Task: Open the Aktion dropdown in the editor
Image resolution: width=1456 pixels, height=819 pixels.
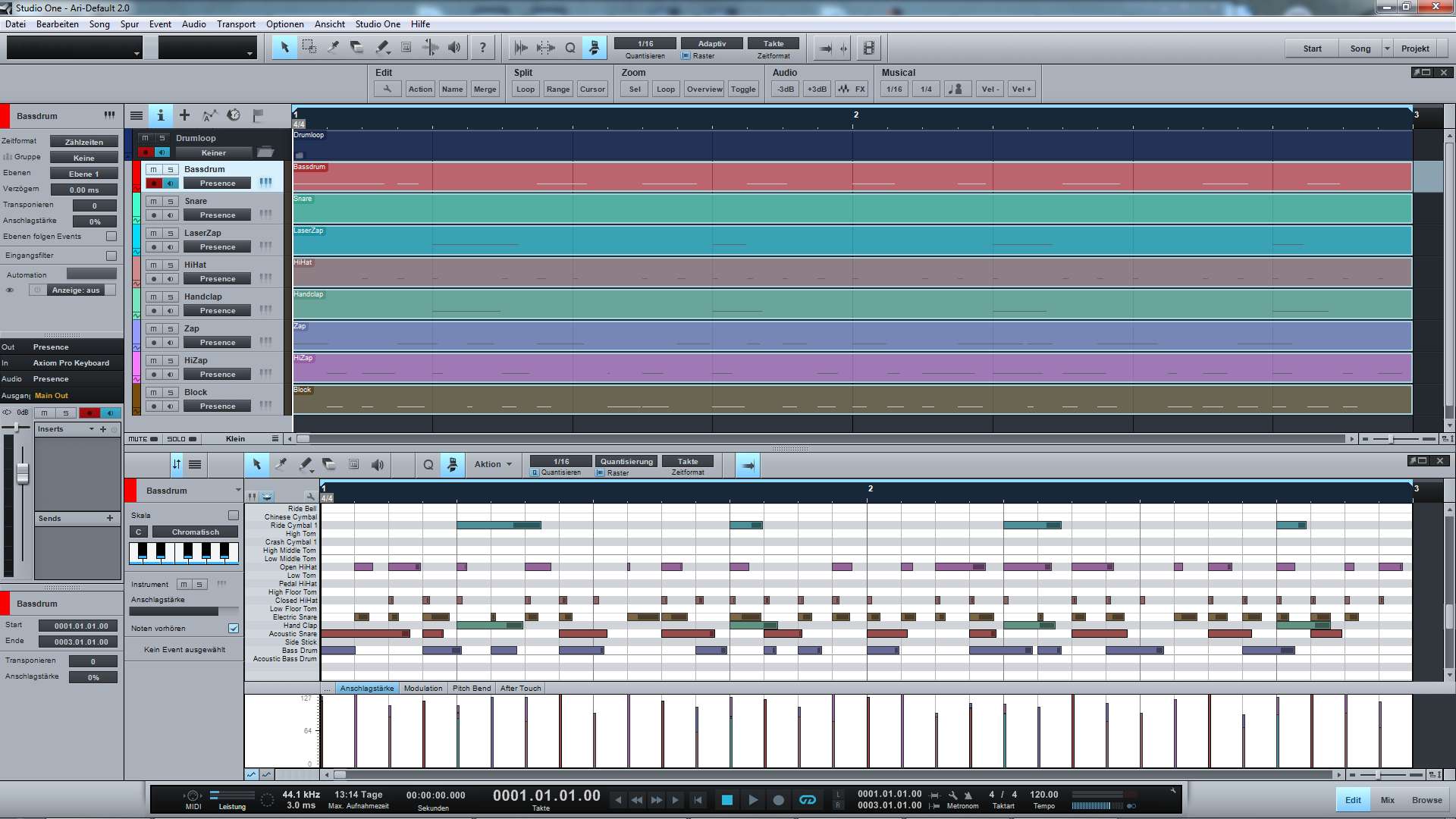Action: click(x=493, y=464)
